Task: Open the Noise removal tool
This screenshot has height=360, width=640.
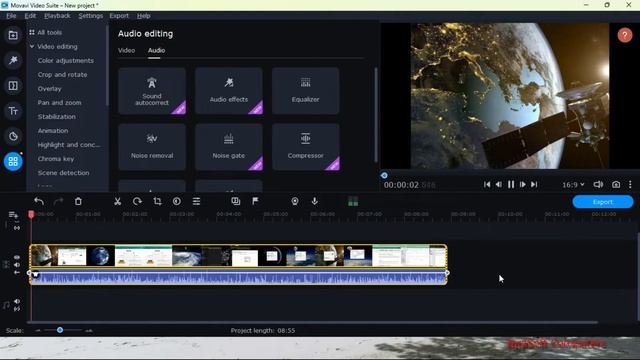Action: [152, 147]
